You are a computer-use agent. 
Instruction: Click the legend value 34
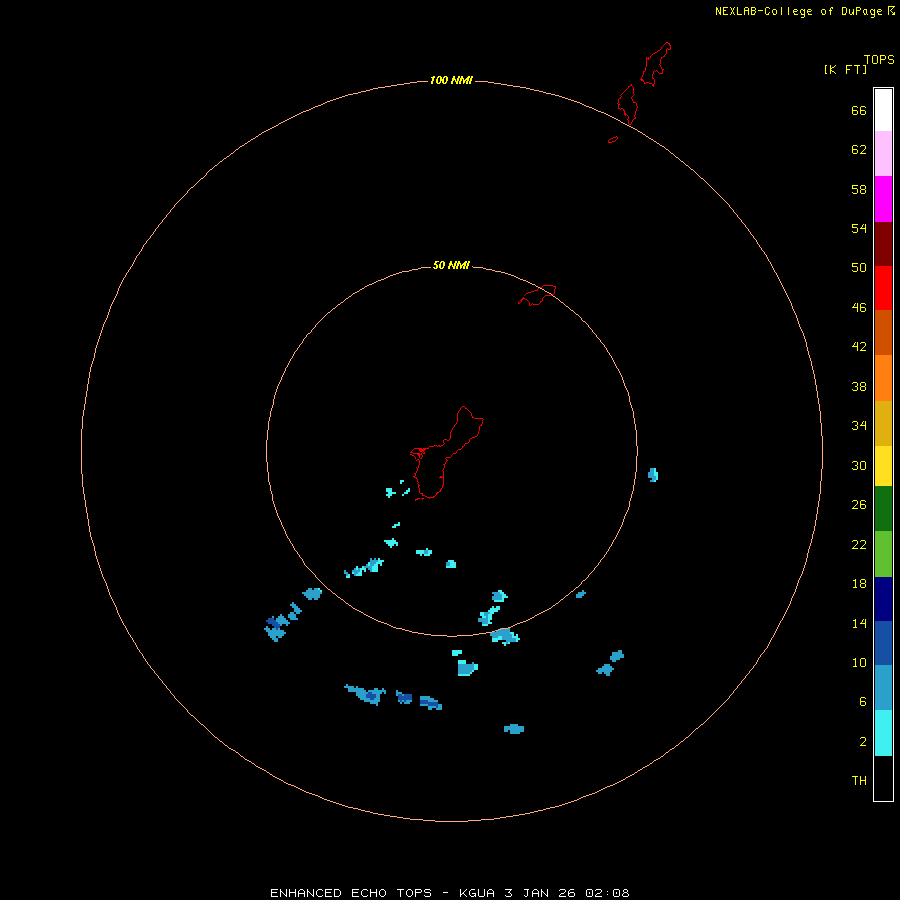[859, 426]
